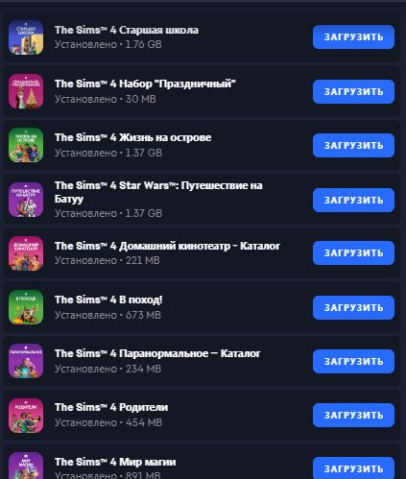Open the Жизнь на острове pack icon
This screenshot has height=479, width=406.
26,145
